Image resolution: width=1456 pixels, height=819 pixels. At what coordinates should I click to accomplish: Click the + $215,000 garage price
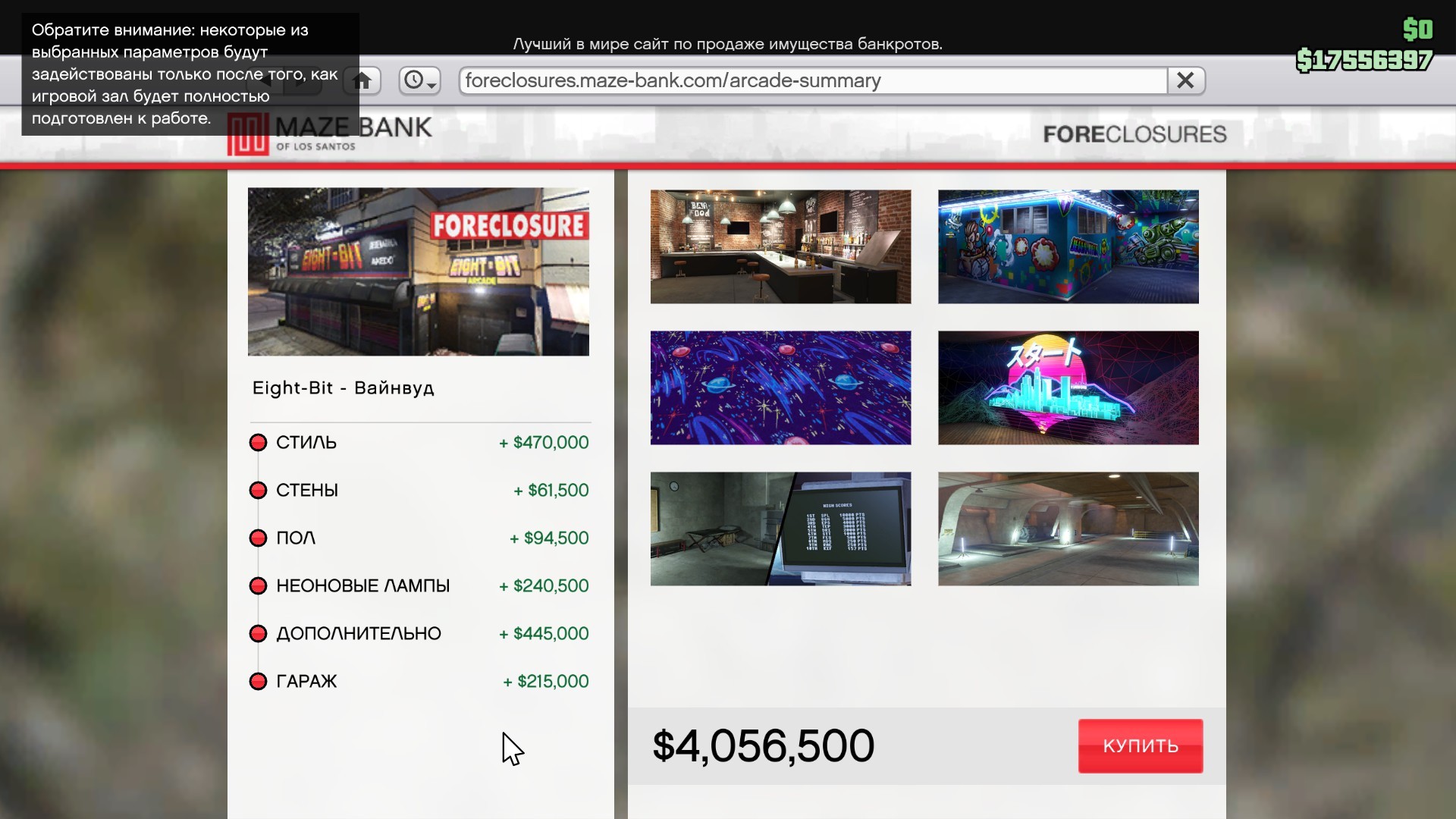point(546,682)
